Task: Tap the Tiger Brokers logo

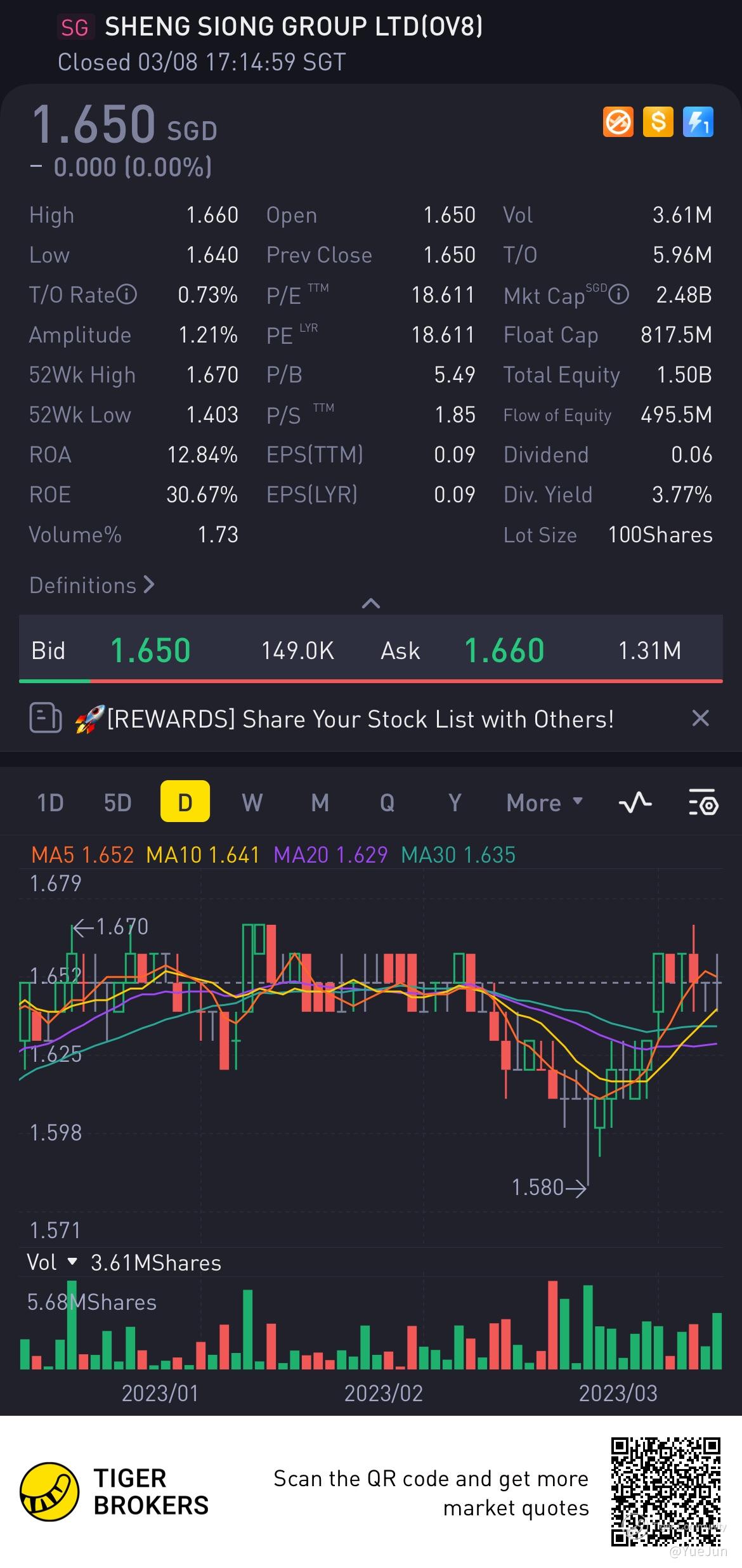Action: click(114, 1492)
